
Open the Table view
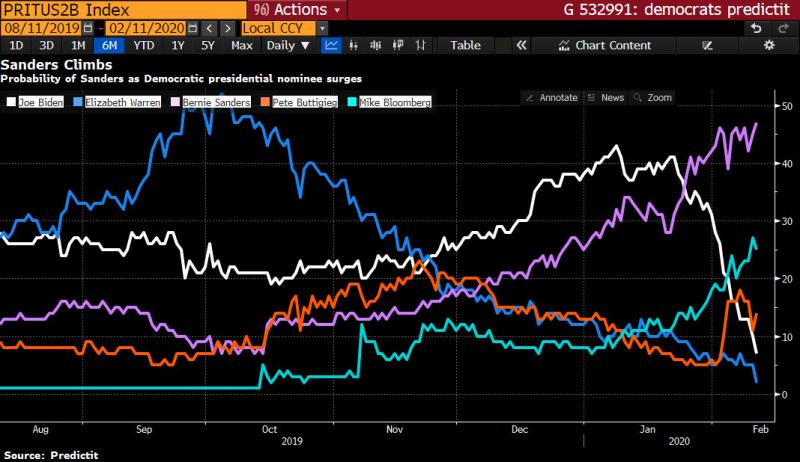pyautogui.click(x=465, y=46)
